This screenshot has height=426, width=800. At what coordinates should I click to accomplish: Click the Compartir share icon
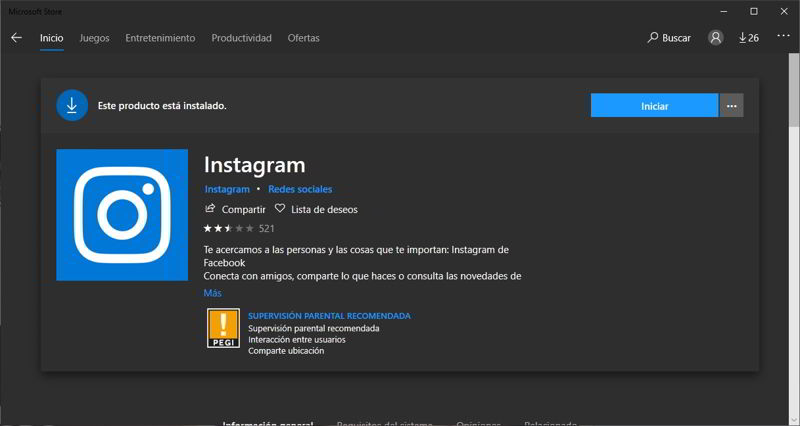[210, 209]
